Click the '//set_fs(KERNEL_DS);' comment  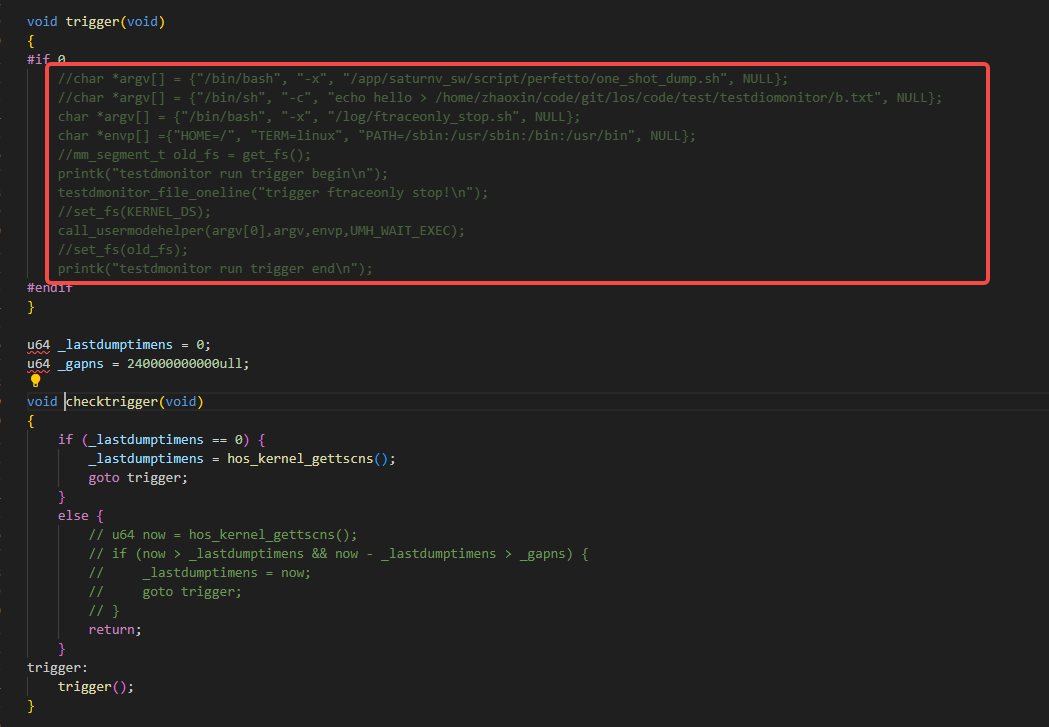coord(134,211)
